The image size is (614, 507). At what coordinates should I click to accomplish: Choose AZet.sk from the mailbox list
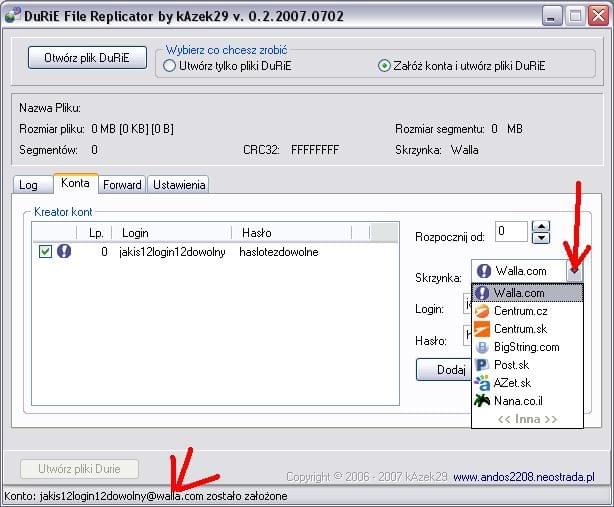click(x=527, y=383)
